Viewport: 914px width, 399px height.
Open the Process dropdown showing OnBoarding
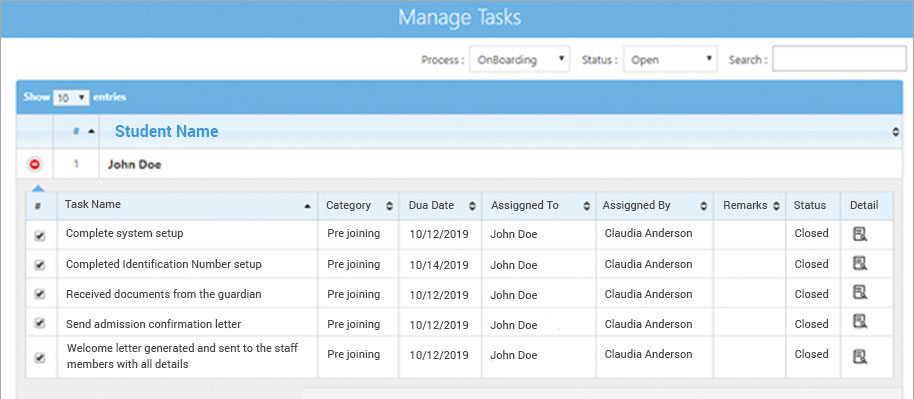[519, 60]
